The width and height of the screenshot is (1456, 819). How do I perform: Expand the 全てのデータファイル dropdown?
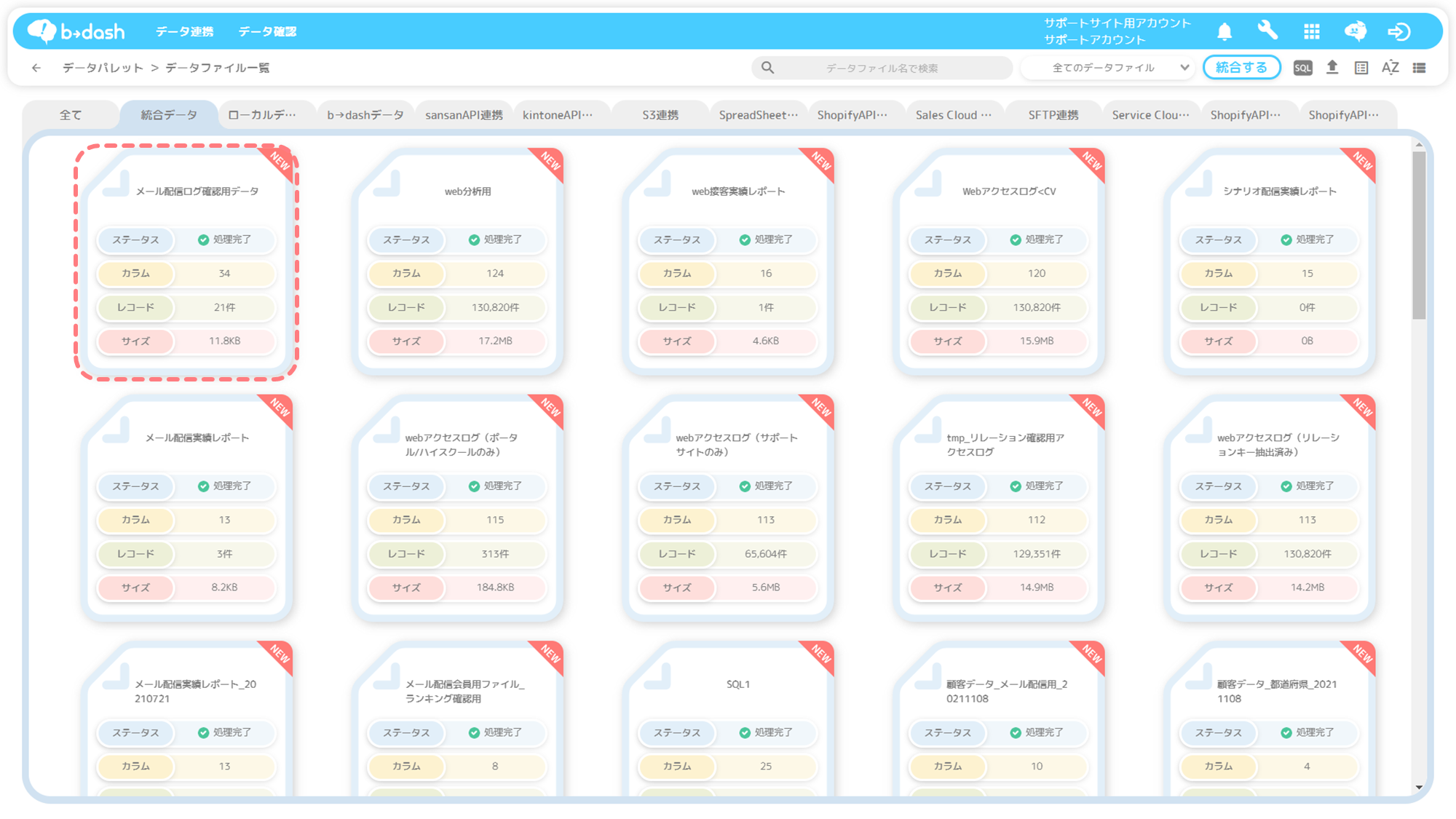[1107, 68]
